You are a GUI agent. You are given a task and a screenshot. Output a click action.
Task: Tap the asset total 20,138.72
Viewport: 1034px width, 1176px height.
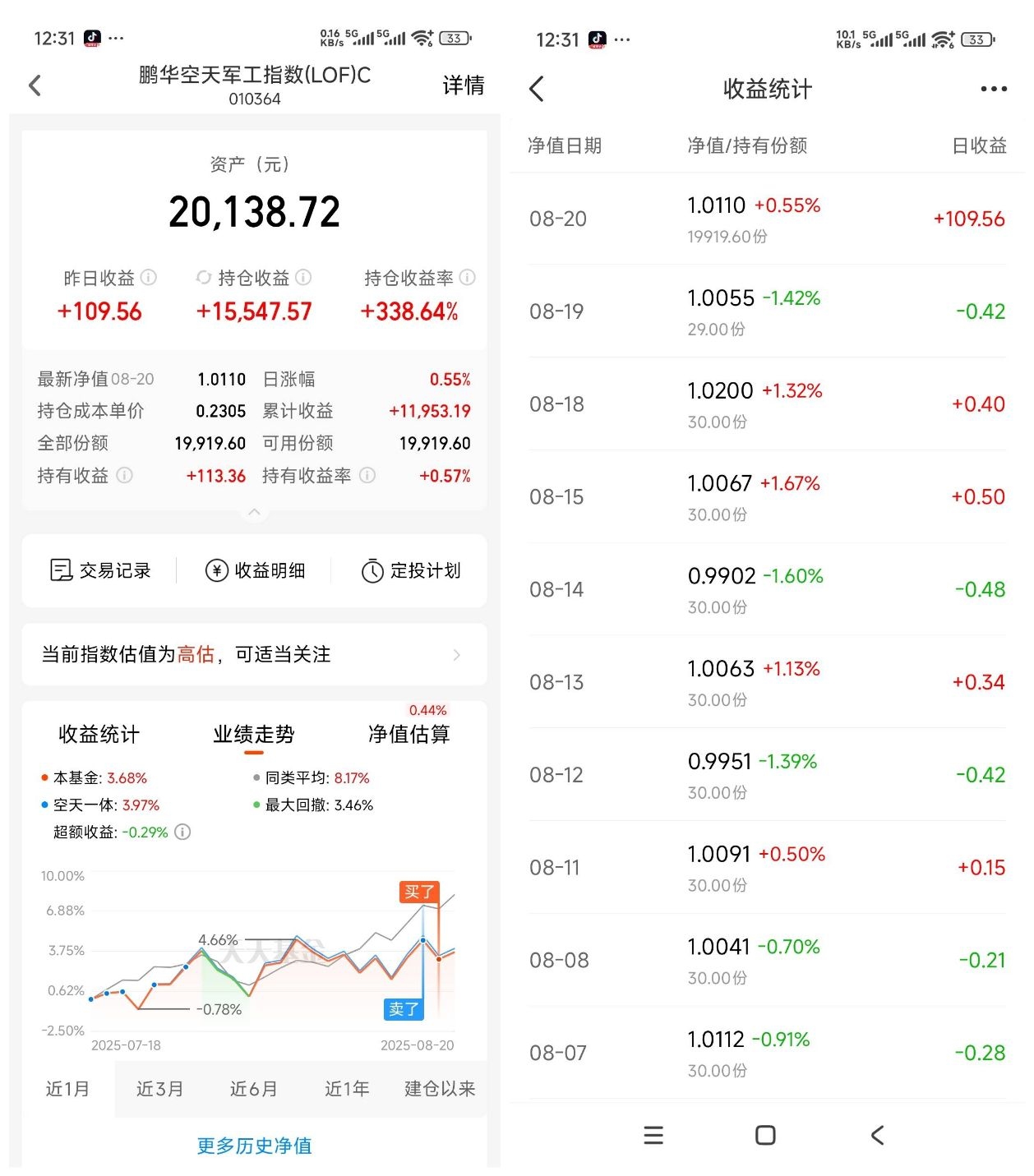(x=255, y=212)
